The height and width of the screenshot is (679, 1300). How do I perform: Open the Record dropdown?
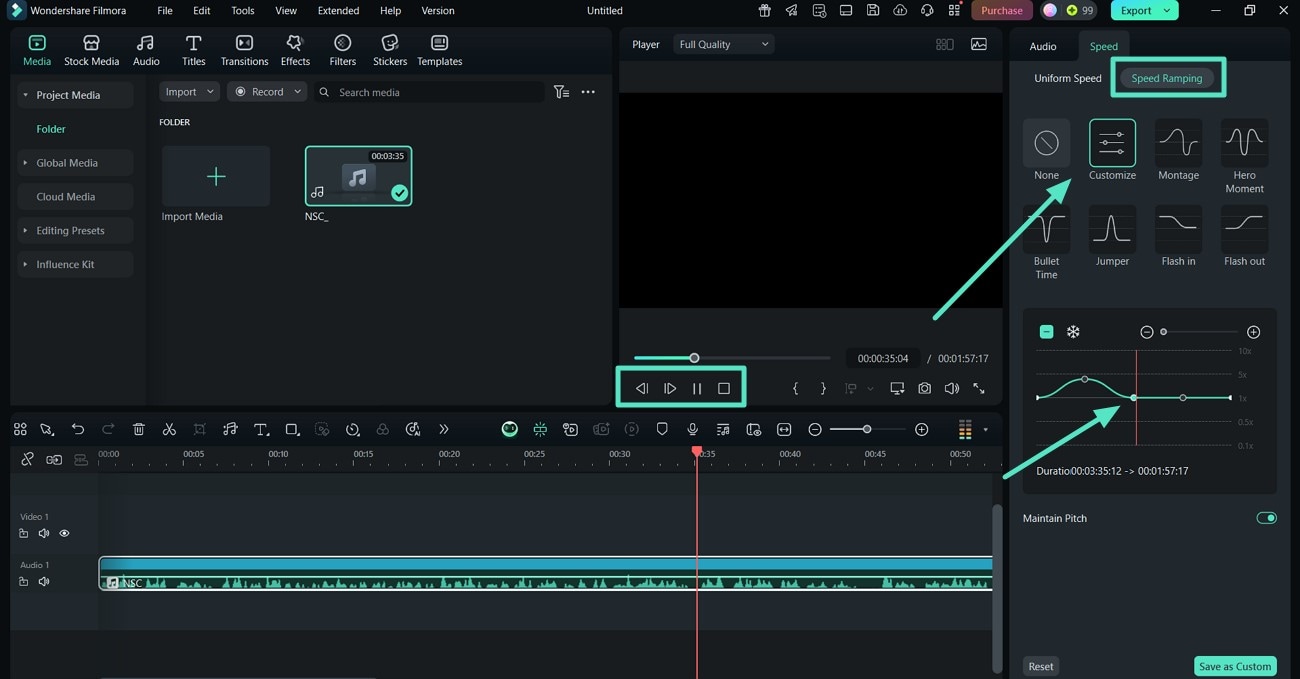267,92
